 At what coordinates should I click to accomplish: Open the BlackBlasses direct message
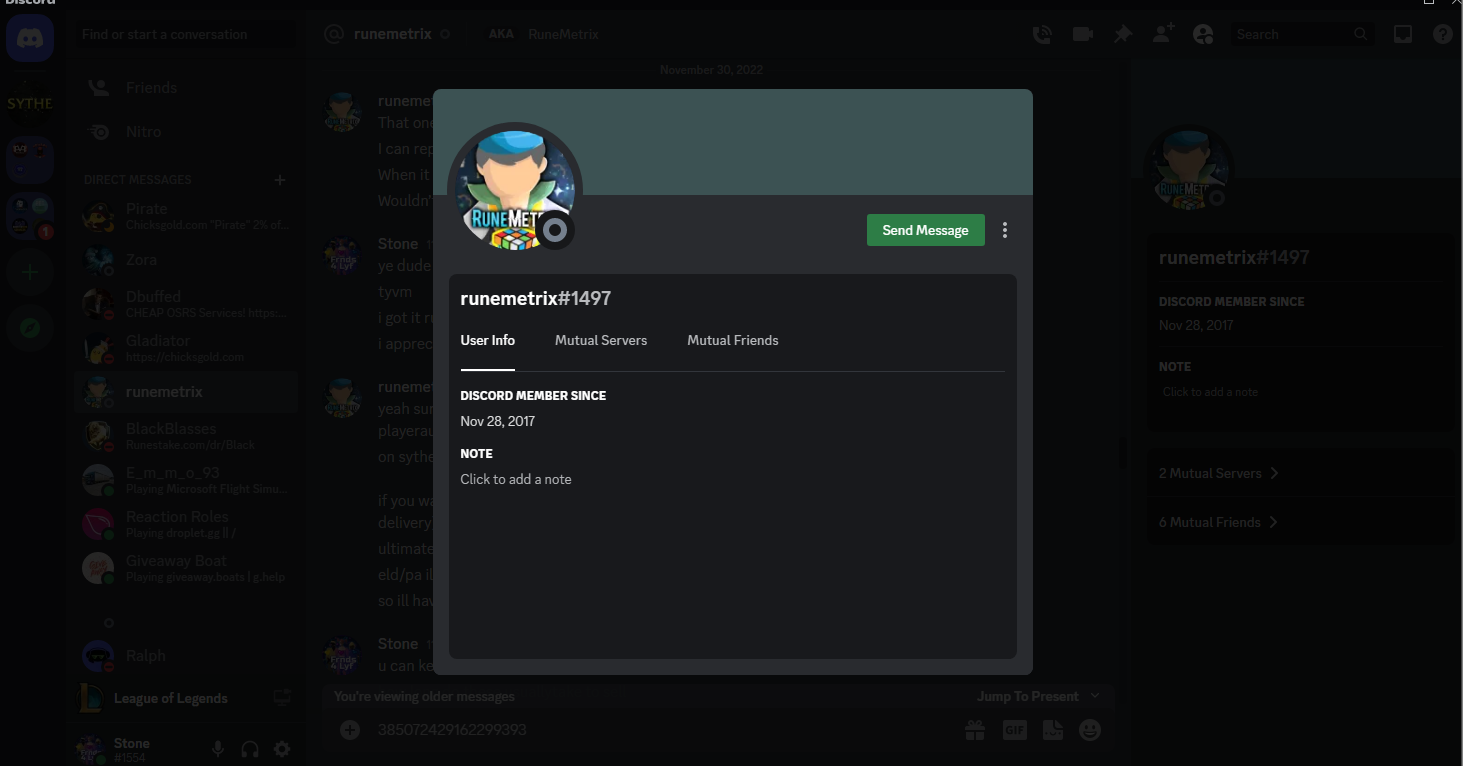pyautogui.click(x=187, y=436)
